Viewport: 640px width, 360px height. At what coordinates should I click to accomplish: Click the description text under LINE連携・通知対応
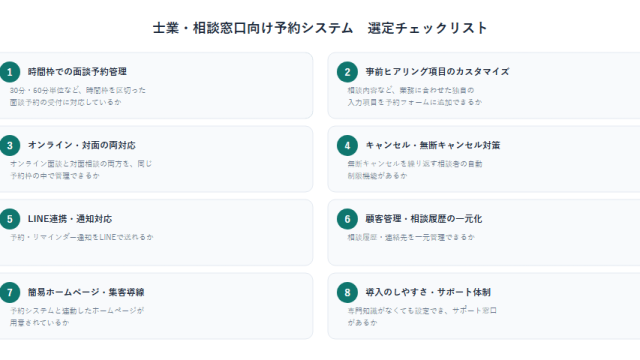tap(82, 237)
